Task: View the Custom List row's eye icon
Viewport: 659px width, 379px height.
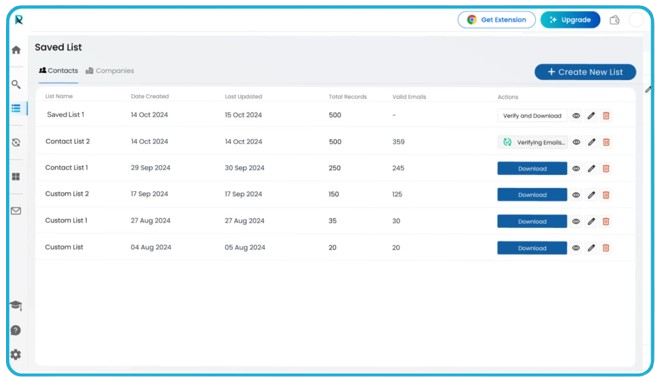Action: (576, 248)
